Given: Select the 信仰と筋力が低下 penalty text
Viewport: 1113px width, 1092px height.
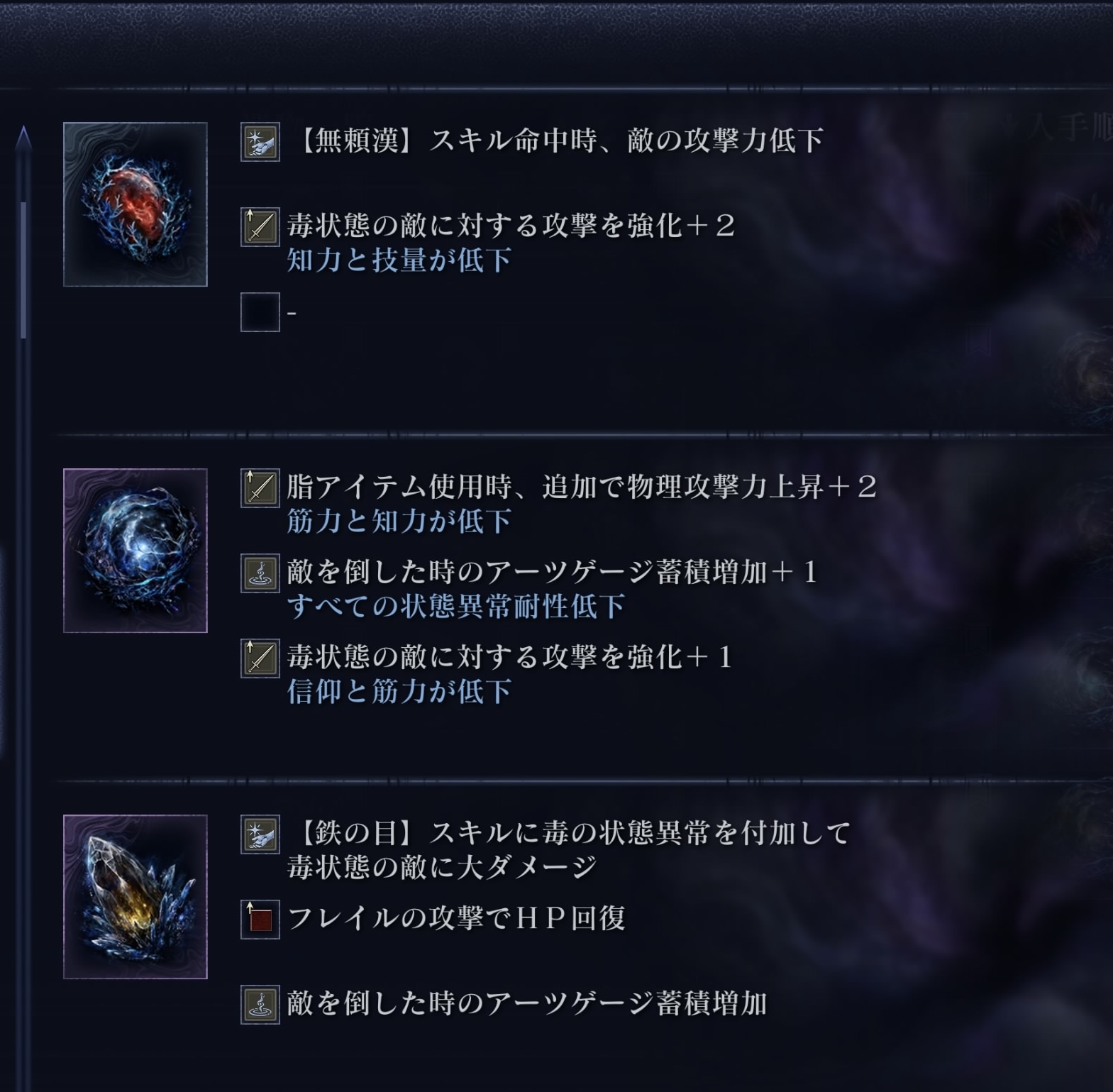Looking at the screenshot, I should click(x=399, y=692).
